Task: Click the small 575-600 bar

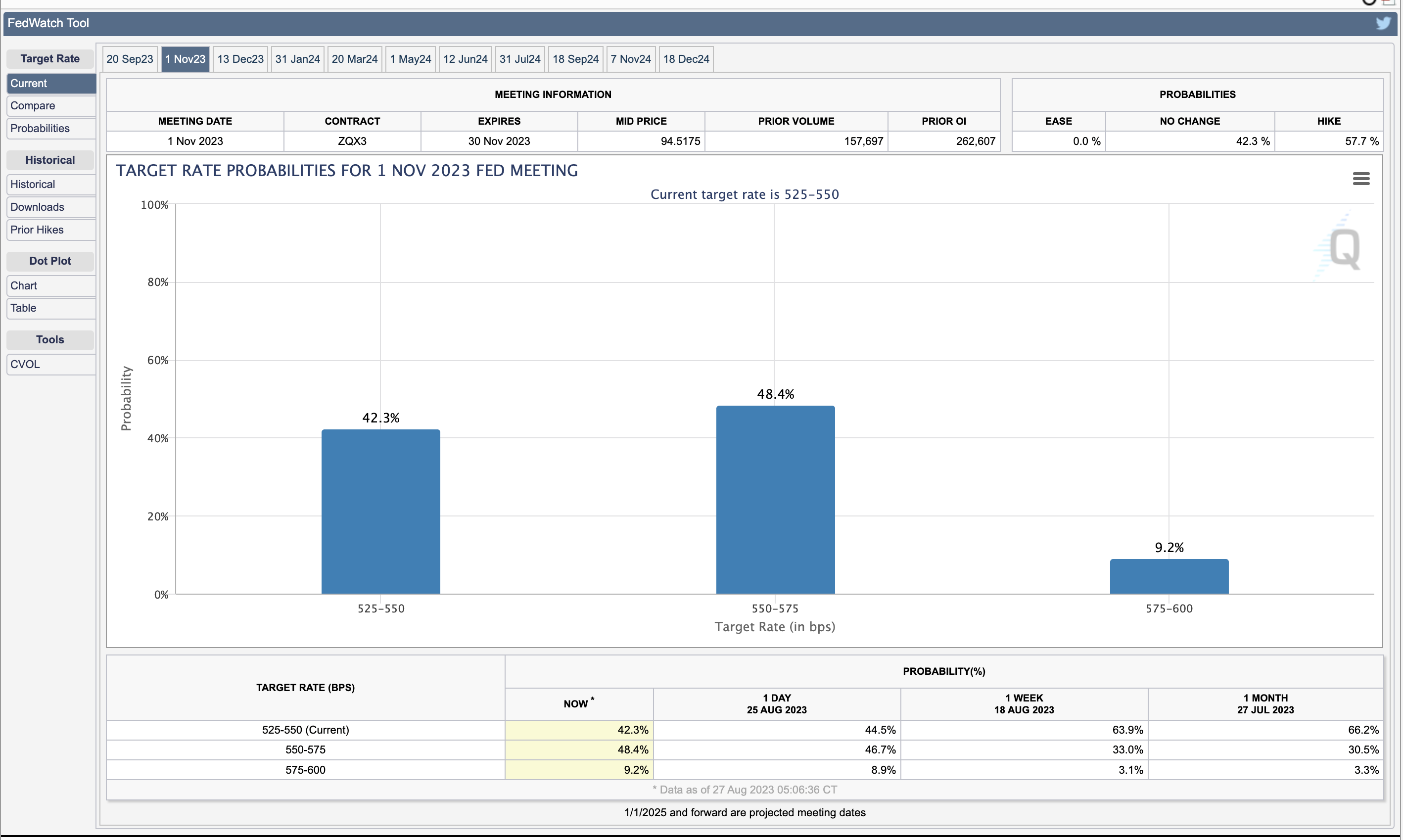Action: [1169, 576]
